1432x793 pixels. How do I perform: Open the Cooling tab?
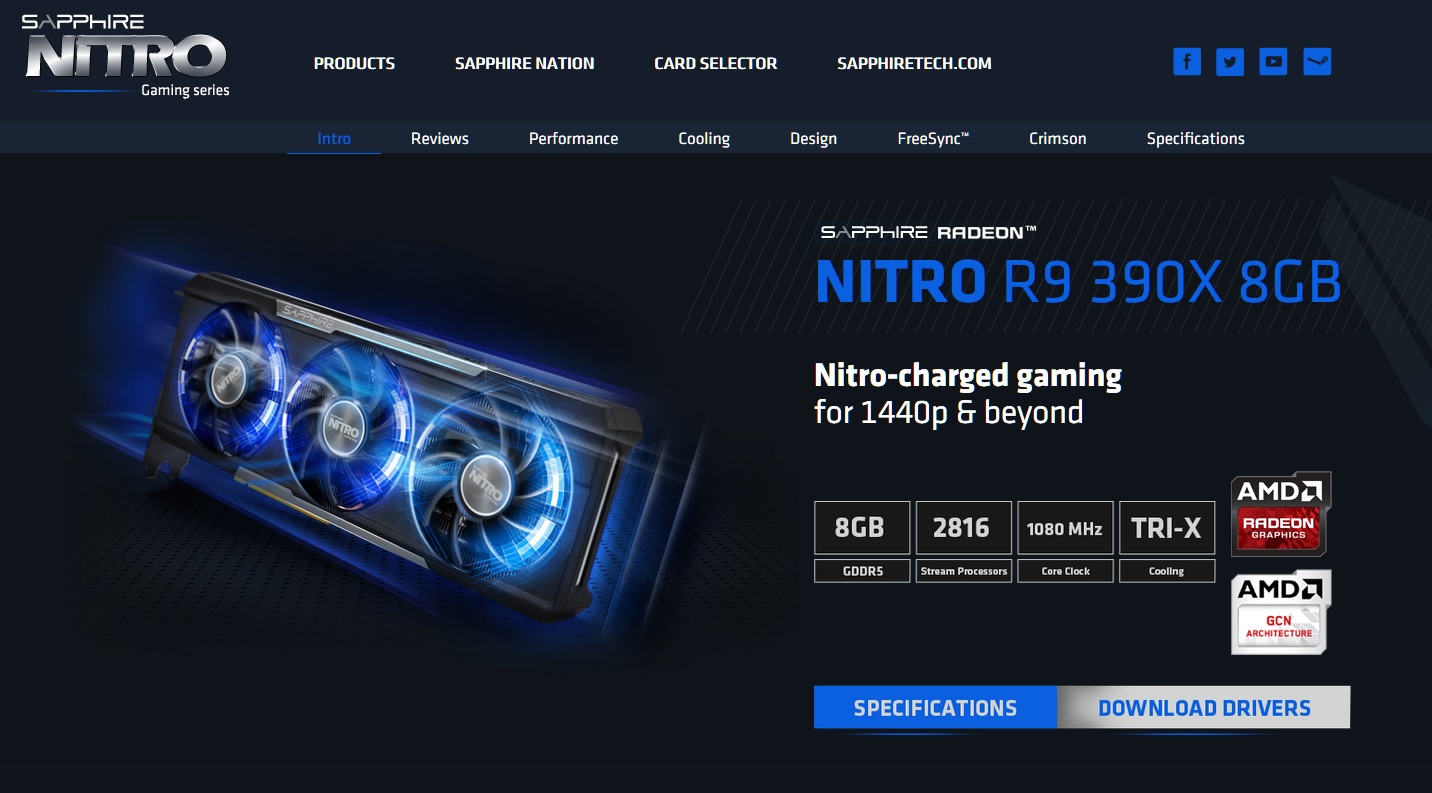(x=704, y=138)
